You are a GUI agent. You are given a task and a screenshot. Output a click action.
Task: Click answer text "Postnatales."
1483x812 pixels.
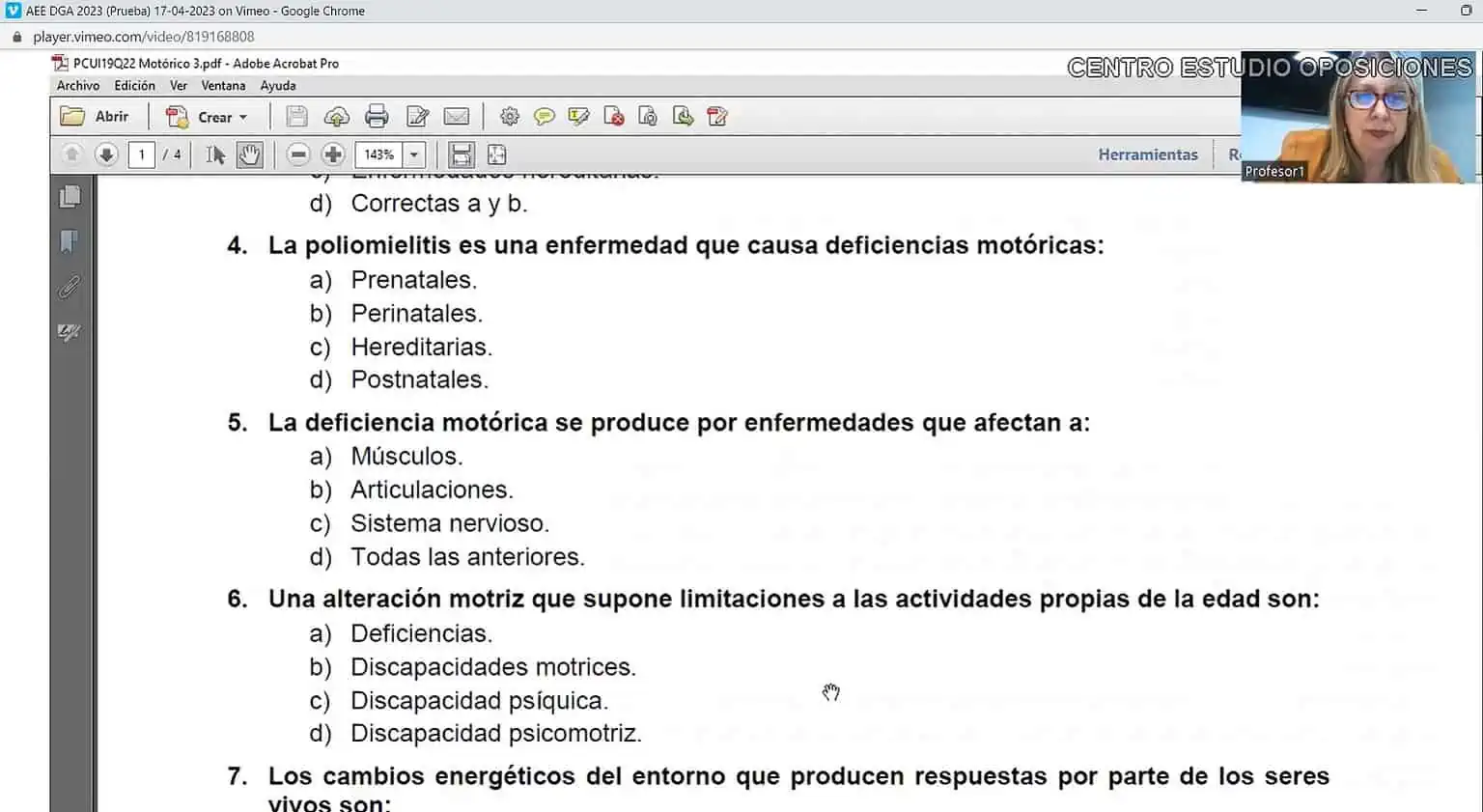coord(420,380)
